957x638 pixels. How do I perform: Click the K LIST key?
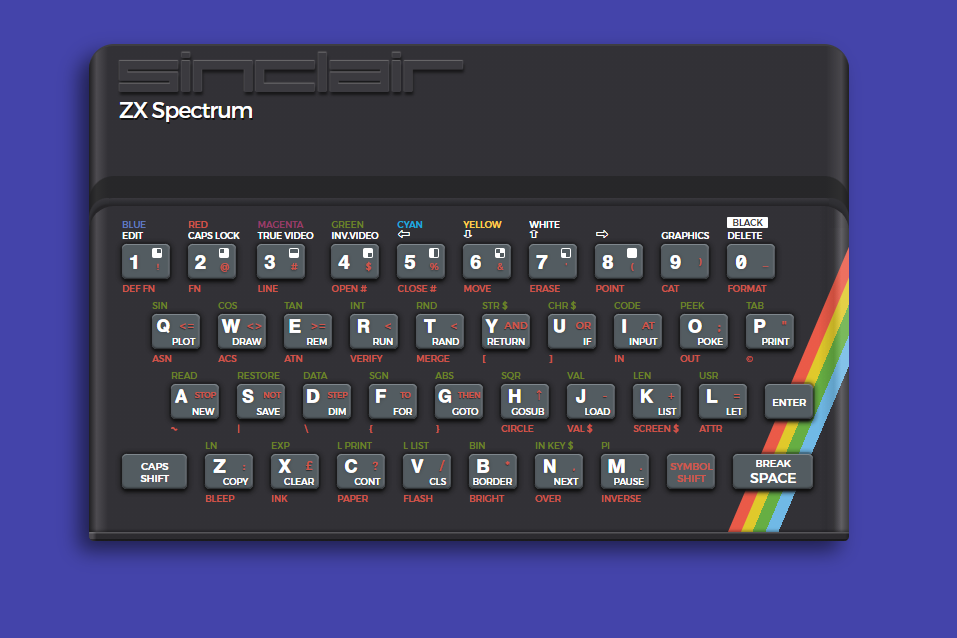point(656,402)
